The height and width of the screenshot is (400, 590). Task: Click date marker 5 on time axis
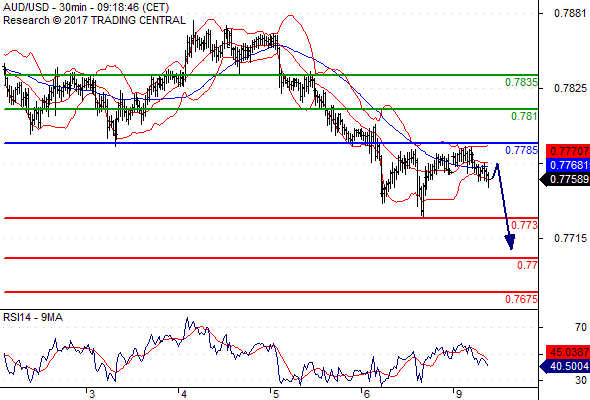275,394
